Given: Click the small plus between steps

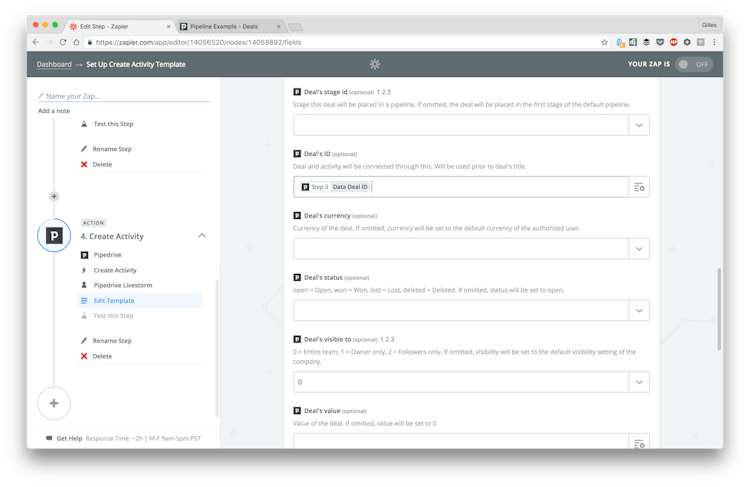Looking at the screenshot, I should point(54,196).
